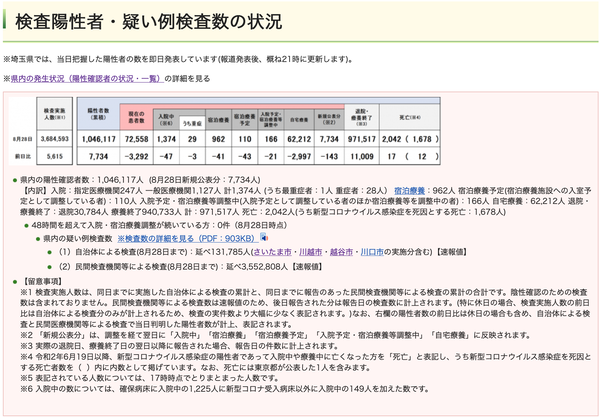Image resolution: width=600 pixels, height=418 pixels.
Task: Click the 死亡(※4) column header
Action: coord(410,117)
